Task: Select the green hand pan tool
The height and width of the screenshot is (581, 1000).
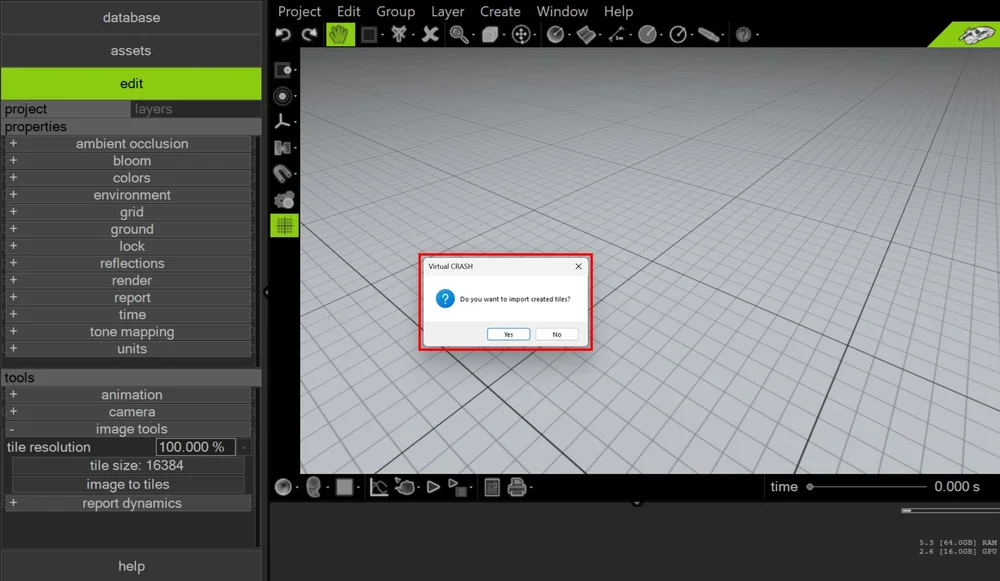Action: coord(340,34)
